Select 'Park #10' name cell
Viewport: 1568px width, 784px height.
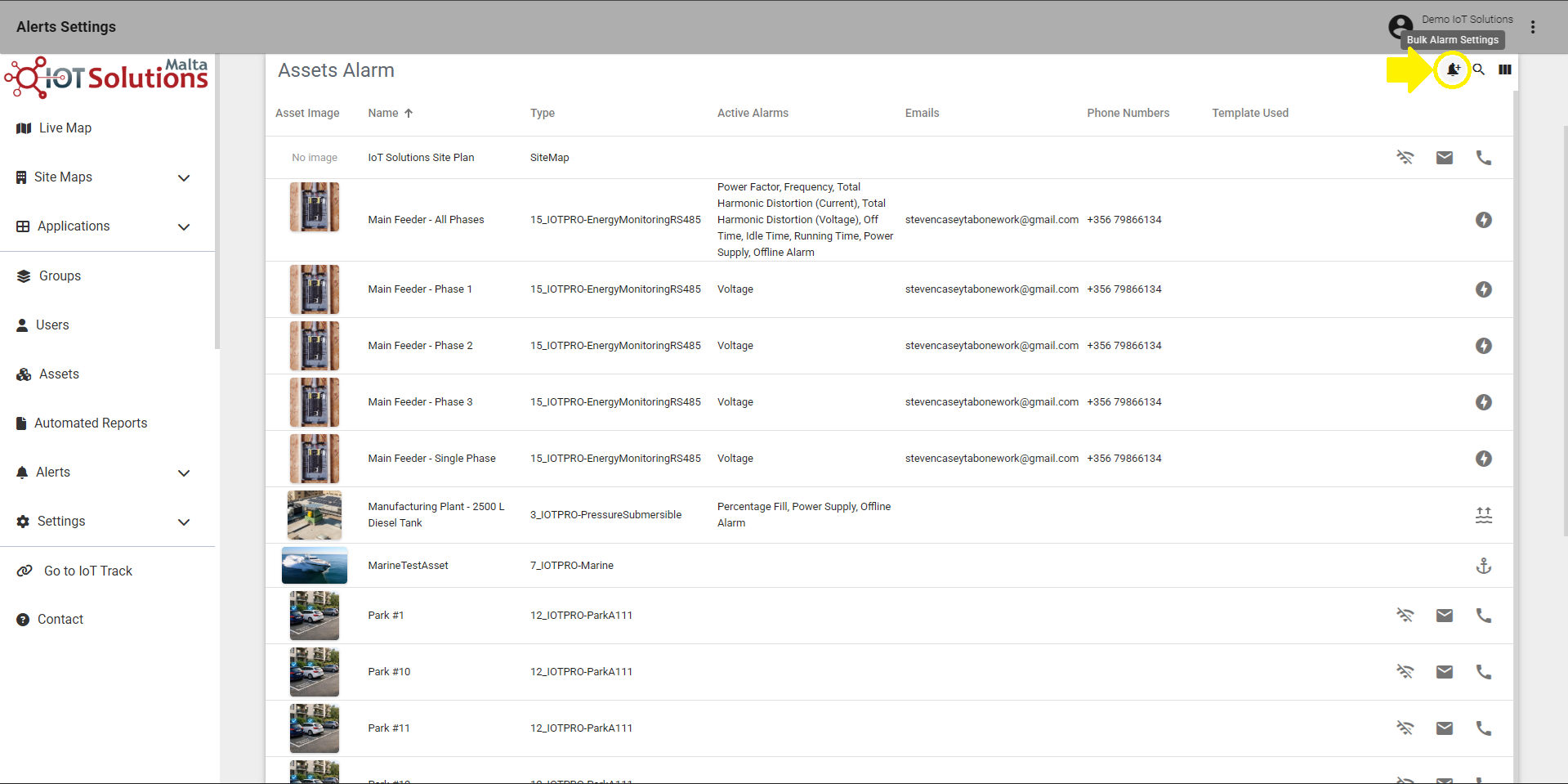pyautogui.click(x=389, y=672)
